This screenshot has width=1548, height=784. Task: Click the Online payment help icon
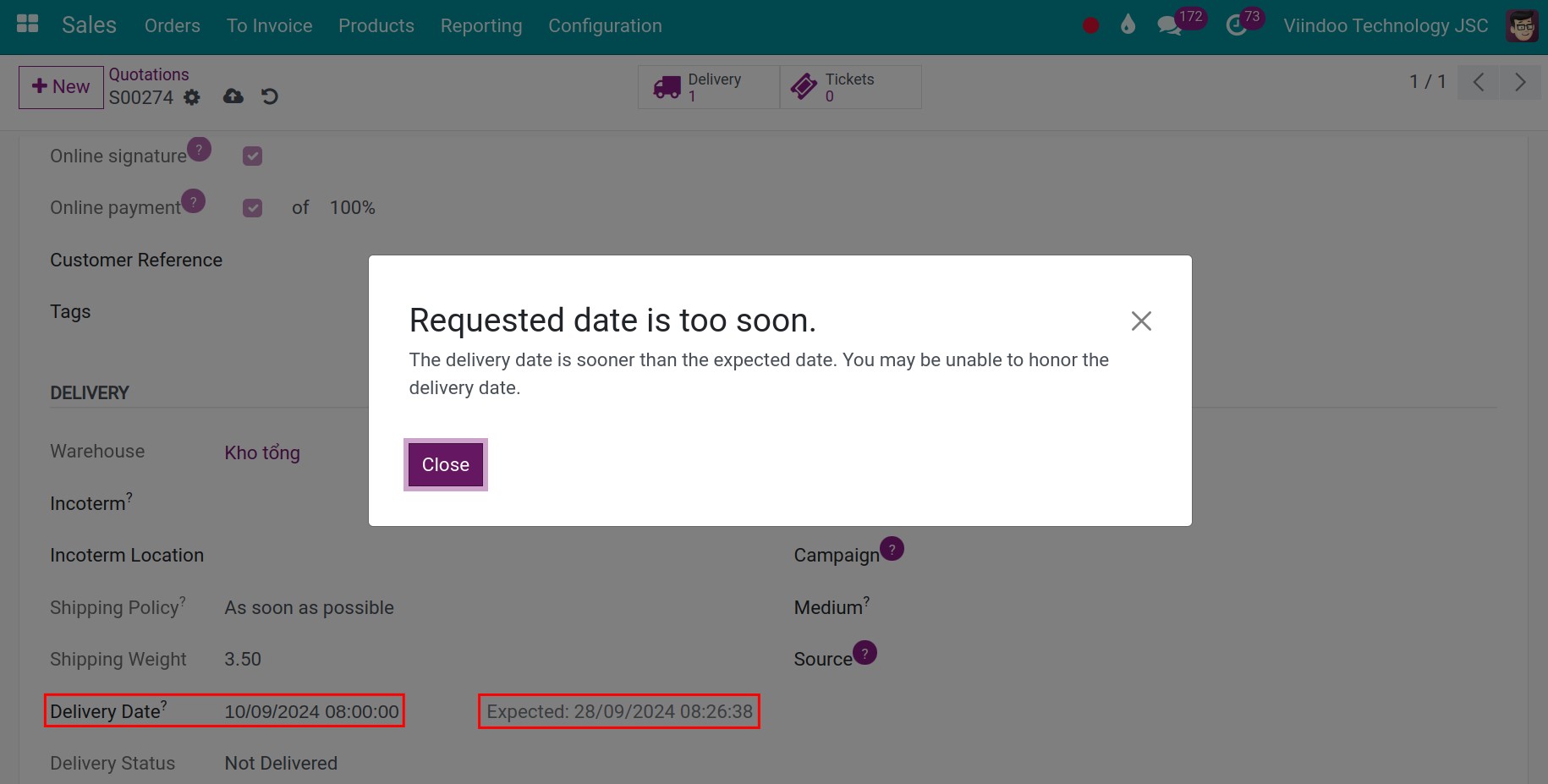193,201
